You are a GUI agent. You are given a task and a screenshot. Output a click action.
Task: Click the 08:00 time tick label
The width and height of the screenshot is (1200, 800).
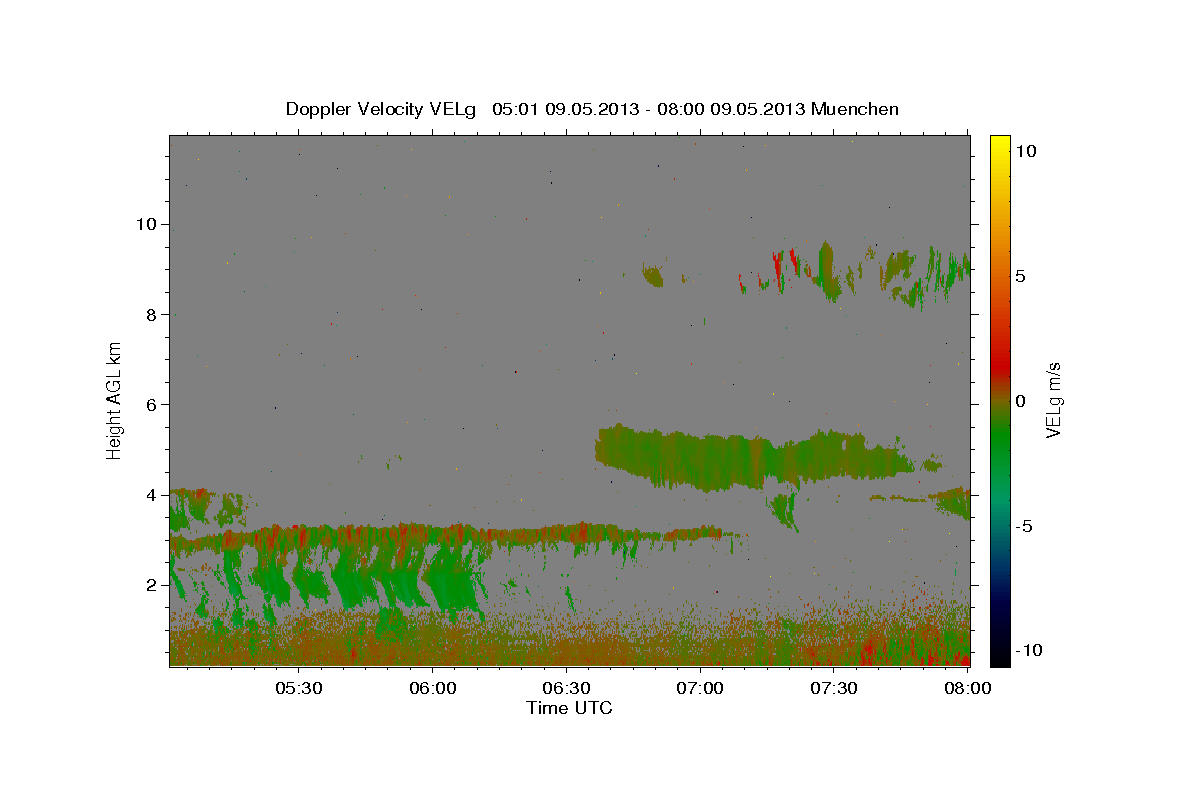(x=968, y=689)
